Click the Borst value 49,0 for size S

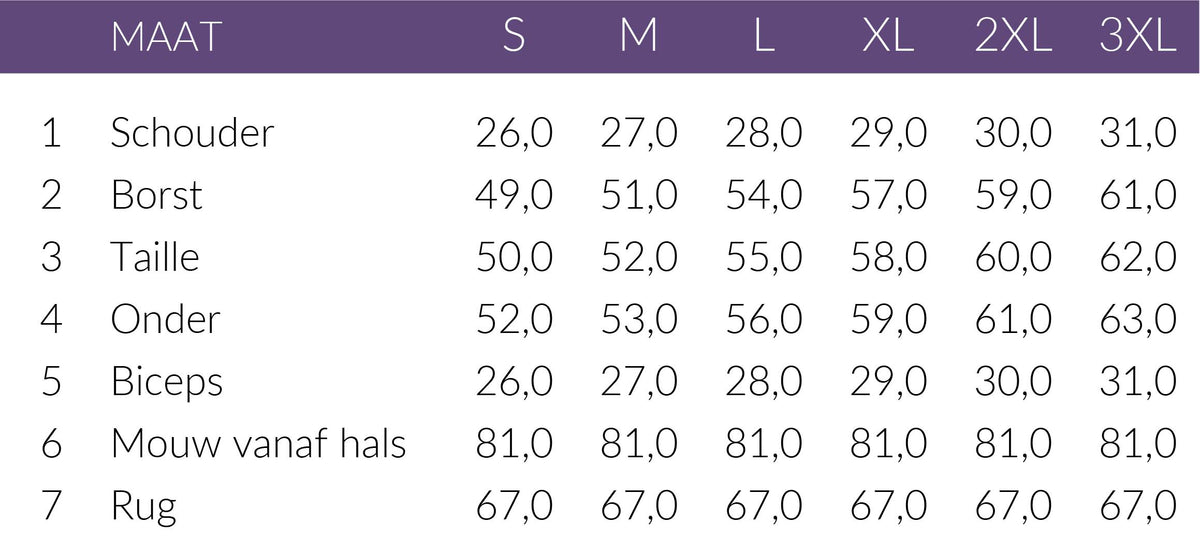(x=514, y=195)
